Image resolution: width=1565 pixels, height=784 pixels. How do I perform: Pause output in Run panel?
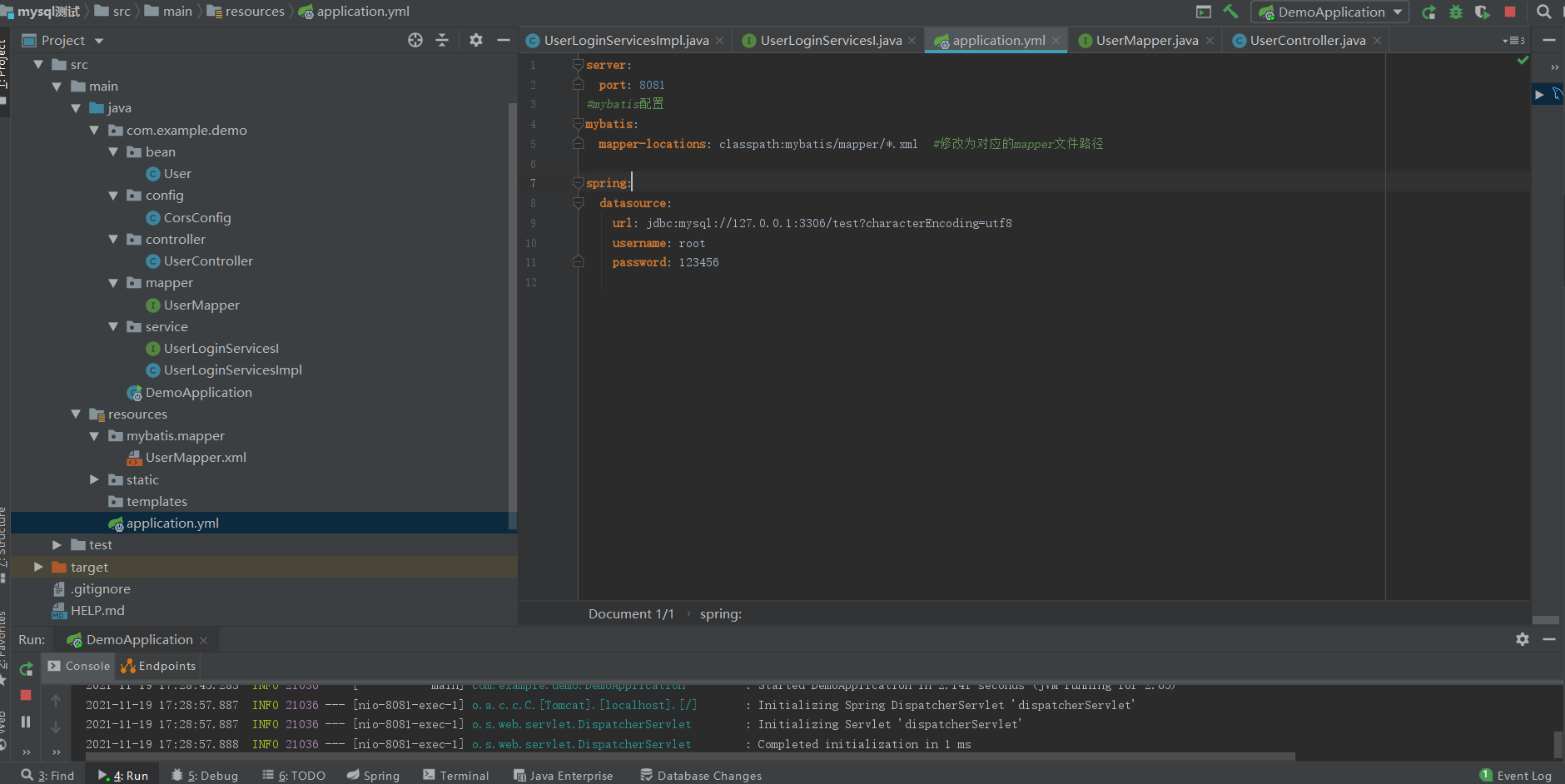coord(26,722)
